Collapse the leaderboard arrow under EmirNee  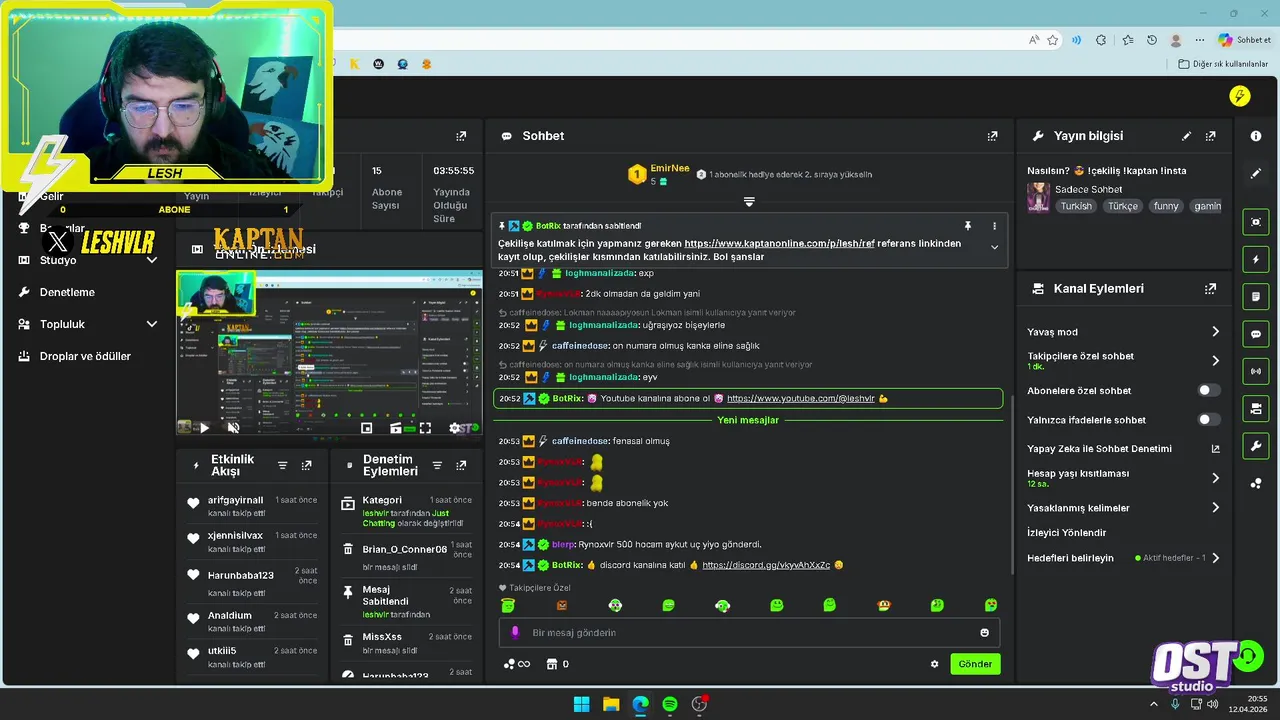coord(749,202)
